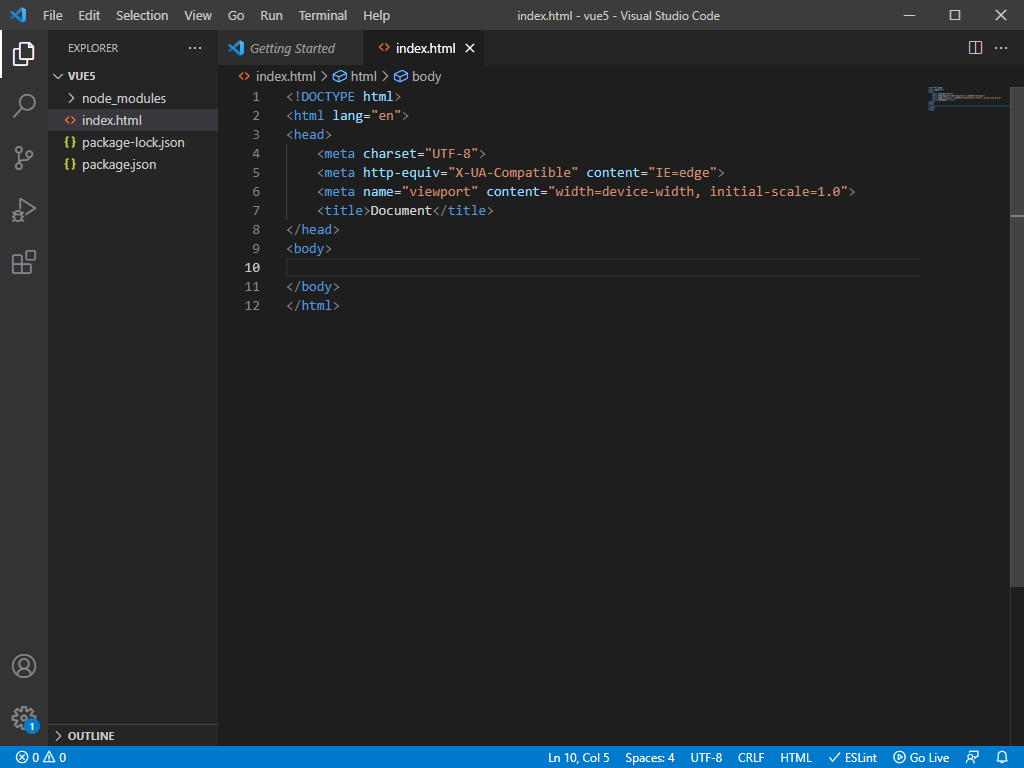Open package-lock.json in the Explorer
The image size is (1024, 768).
coord(133,142)
